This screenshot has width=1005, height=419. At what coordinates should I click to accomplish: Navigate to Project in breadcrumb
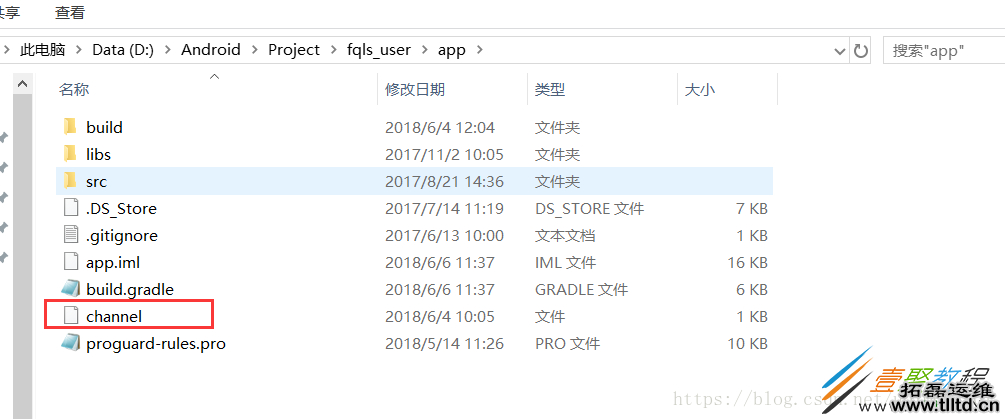point(294,50)
